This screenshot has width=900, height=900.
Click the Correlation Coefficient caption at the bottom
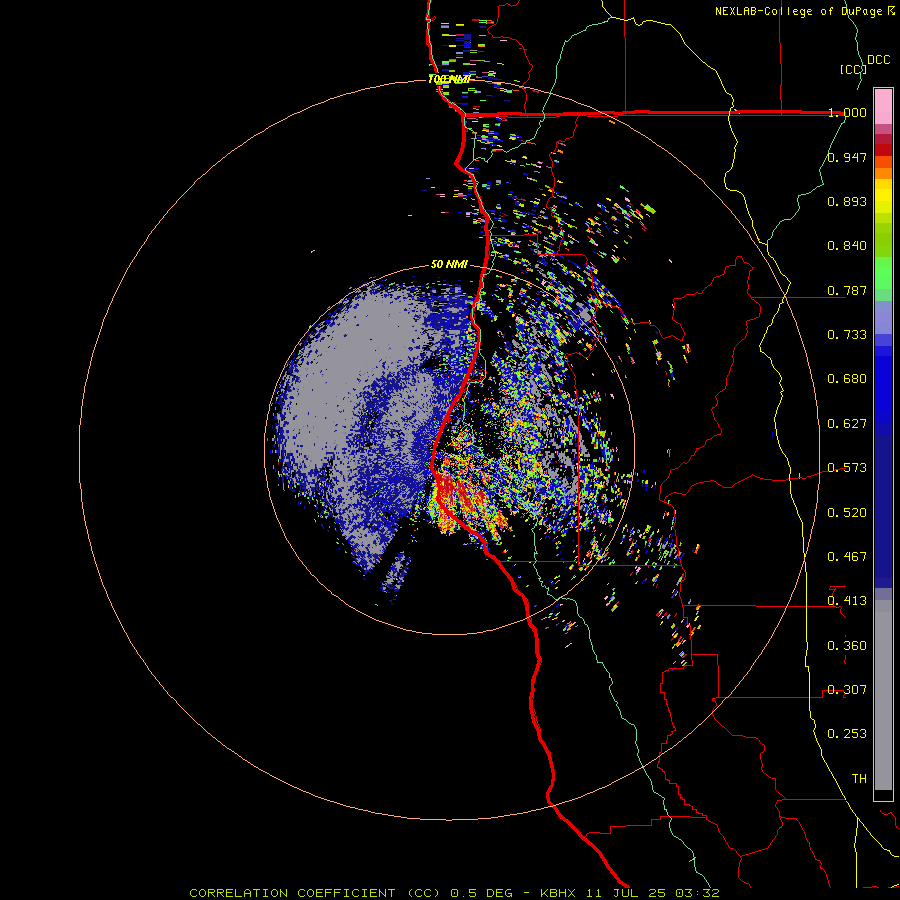tap(454, 893)
